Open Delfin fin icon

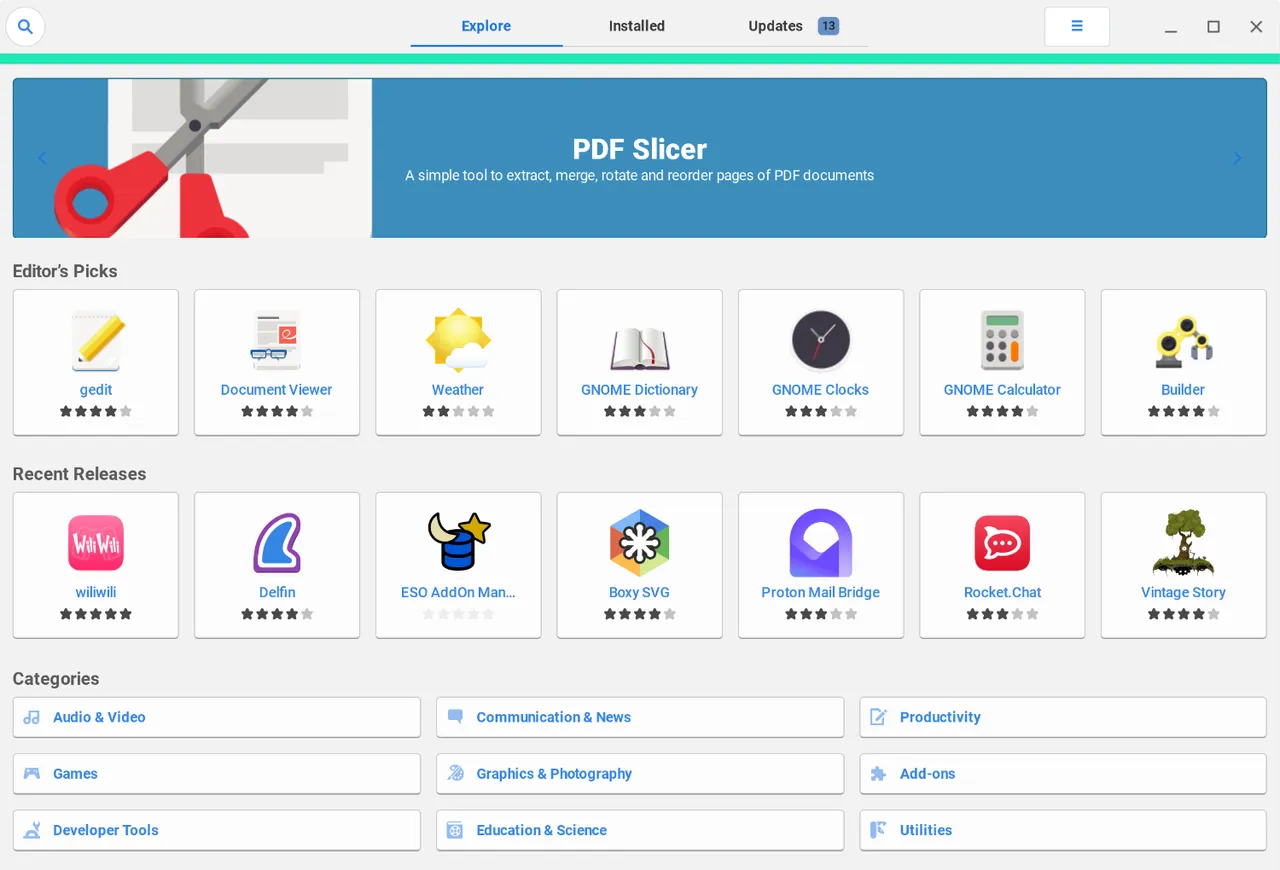pyautogui.click(x=277, y=543)
